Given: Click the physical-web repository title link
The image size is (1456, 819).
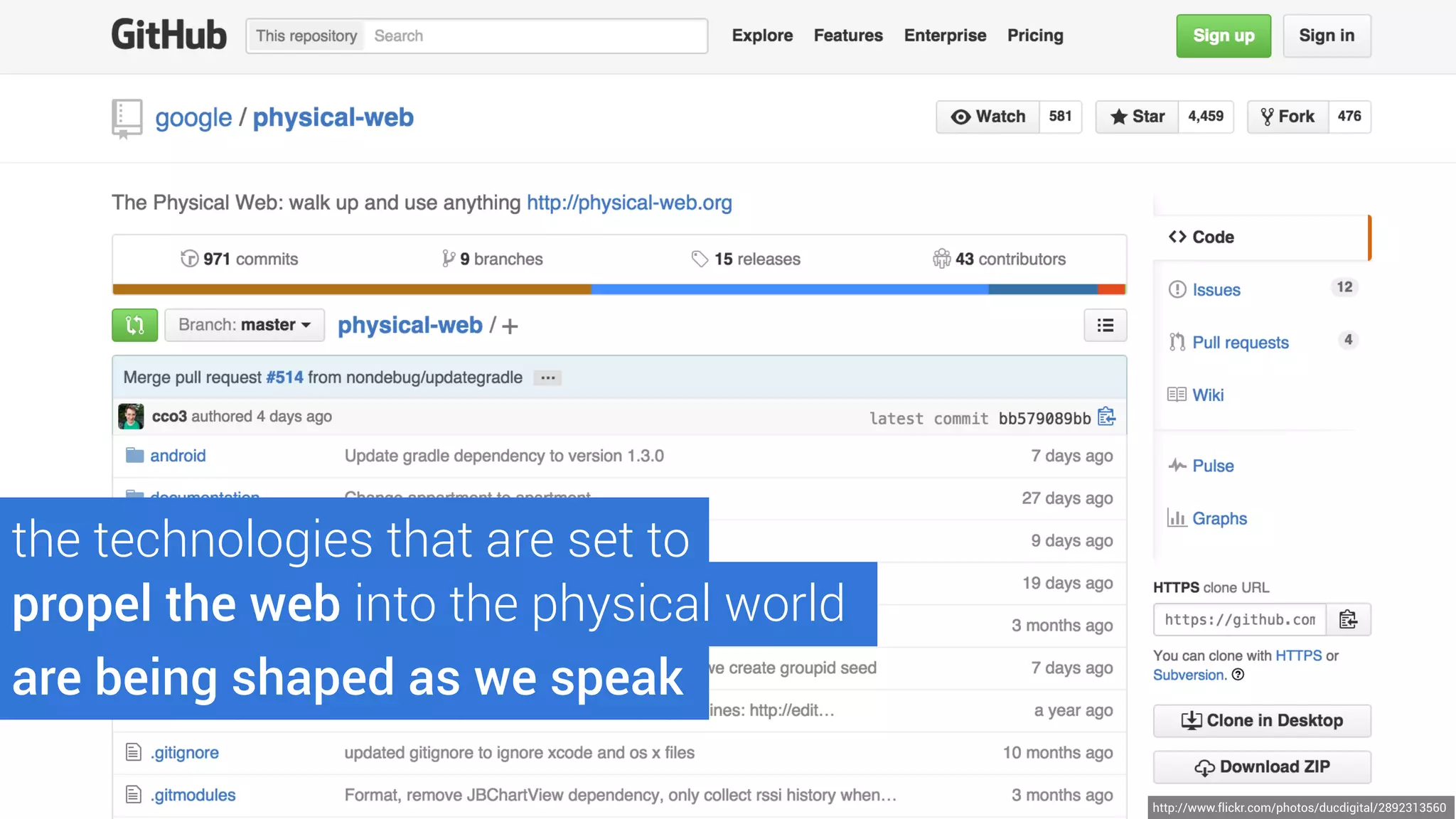Looking at the screenshot, I should coord(333,117).
